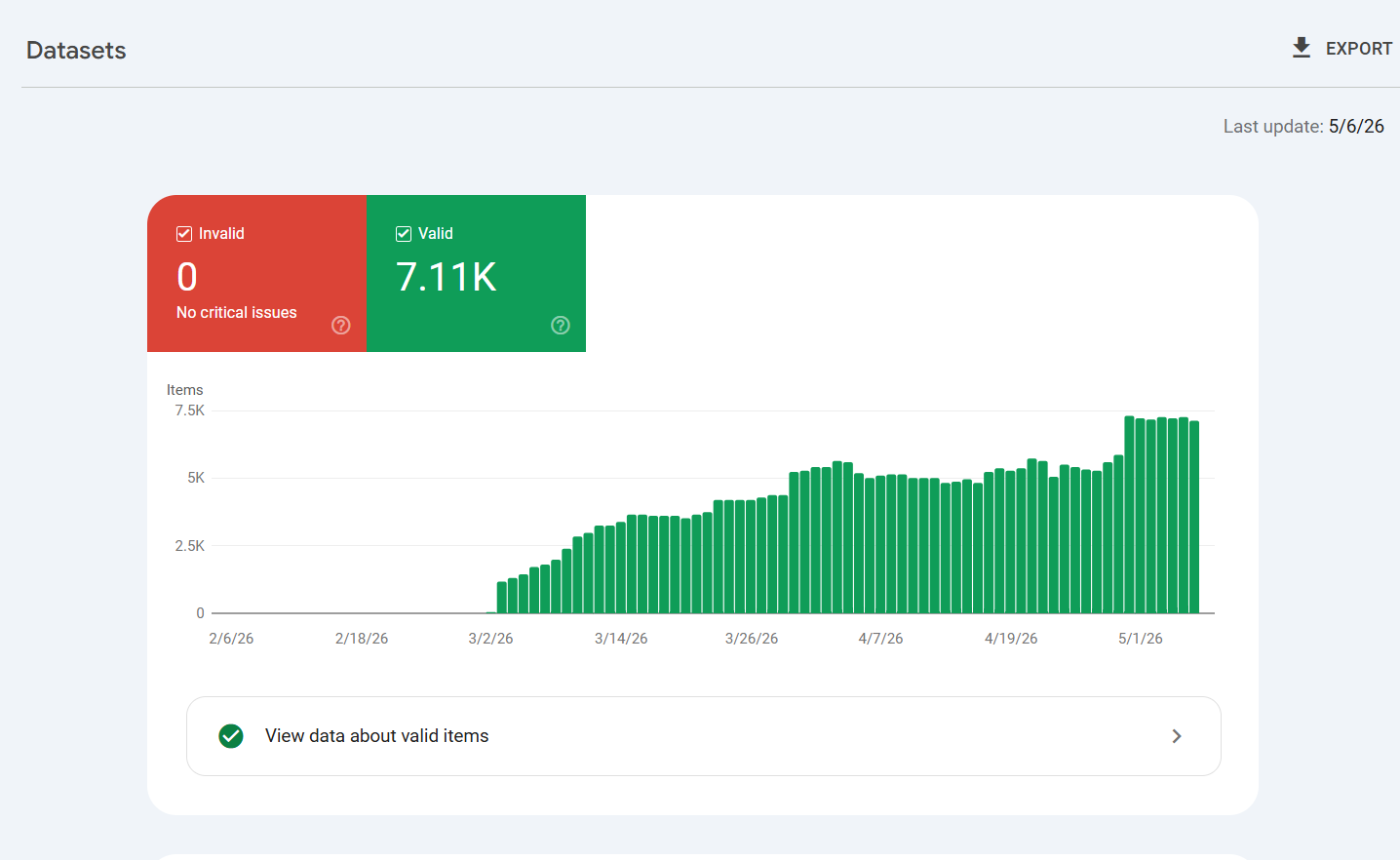Click the first green bar near 3/2/26
Image resolution: width=1400 pixels, height=860 pixels.
coord(502,598)
